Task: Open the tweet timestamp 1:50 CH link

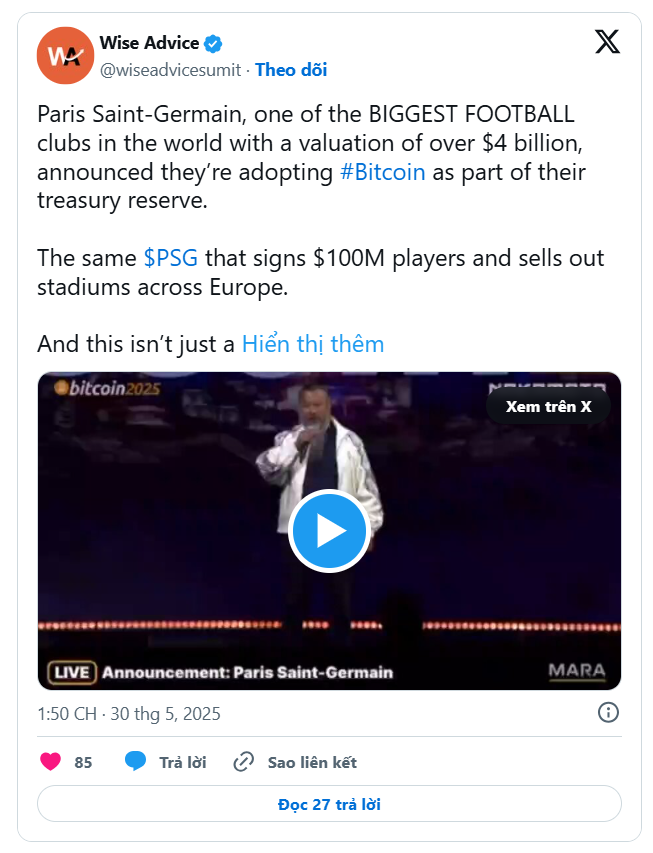Action: pyautogui.click(x=129, y=714)
